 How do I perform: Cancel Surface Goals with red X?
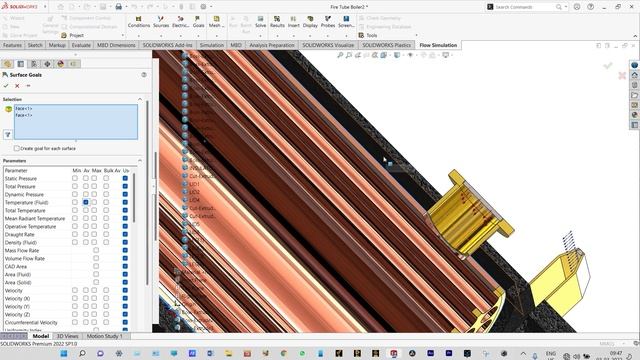click(x=17, y=86)
